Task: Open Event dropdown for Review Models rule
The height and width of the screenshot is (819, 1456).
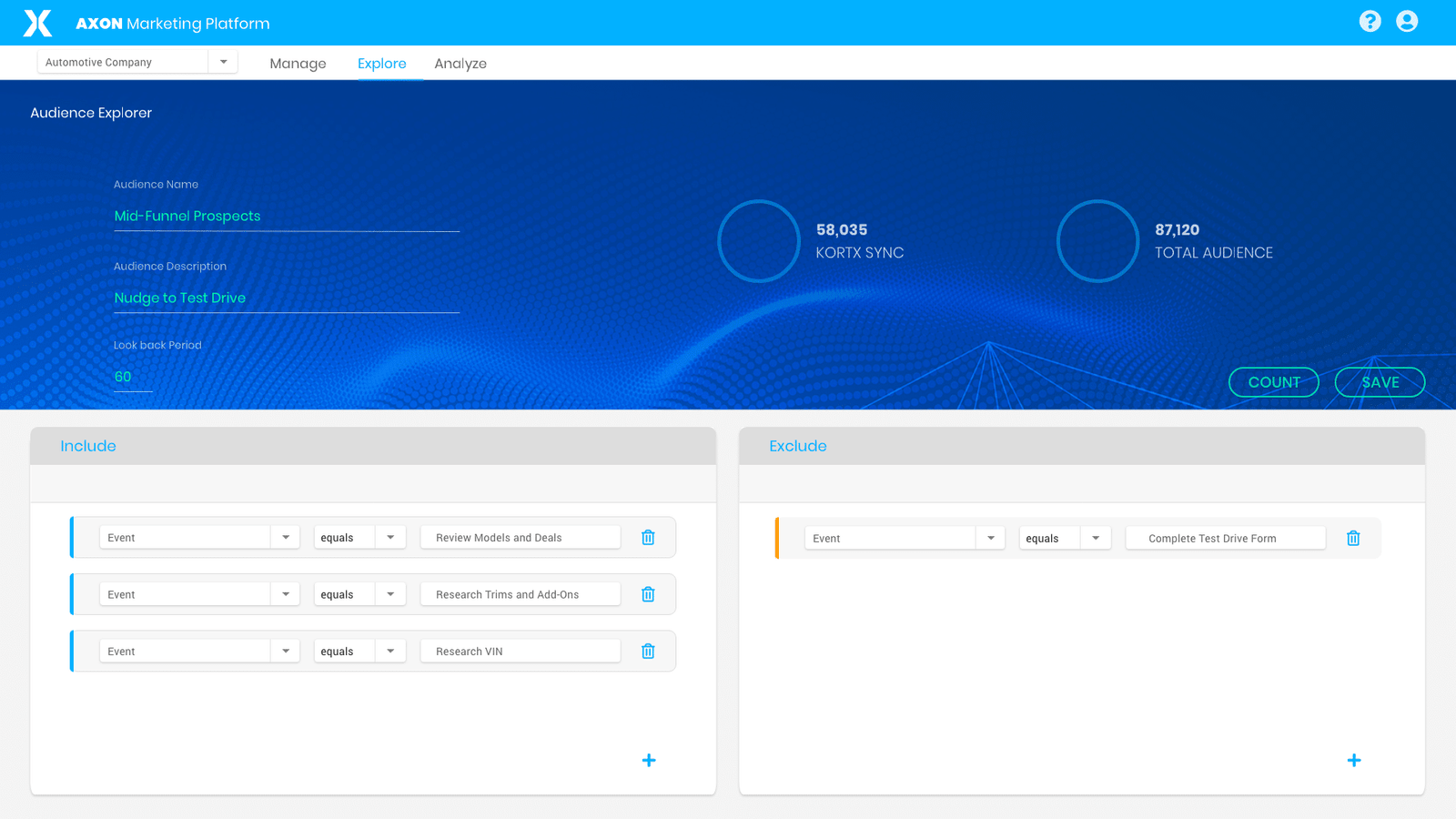Action: pos(286,538)
